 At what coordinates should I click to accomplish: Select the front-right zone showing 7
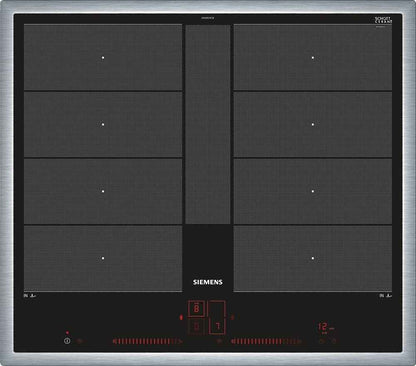point(217,326)
